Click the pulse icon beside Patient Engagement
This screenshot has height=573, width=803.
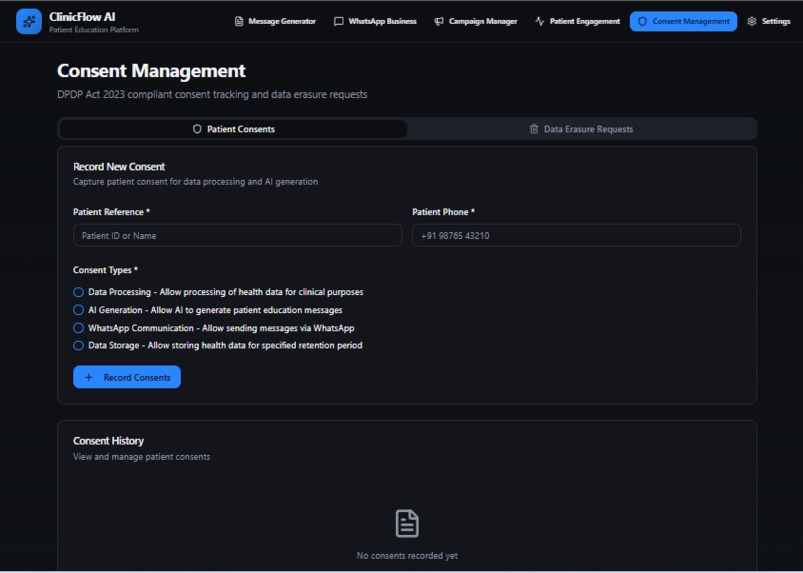pyautogui.click(x=539, y=22)
